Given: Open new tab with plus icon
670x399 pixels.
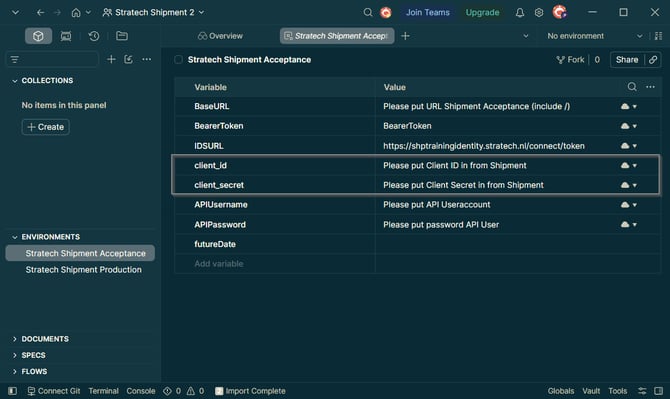Looking at the screenshot, I should (406, 36).
